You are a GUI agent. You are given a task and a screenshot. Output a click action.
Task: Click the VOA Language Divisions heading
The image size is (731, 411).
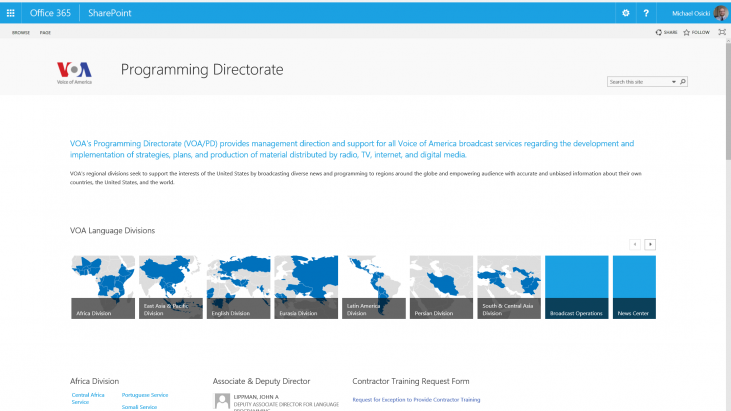click(x=112, y=231)
